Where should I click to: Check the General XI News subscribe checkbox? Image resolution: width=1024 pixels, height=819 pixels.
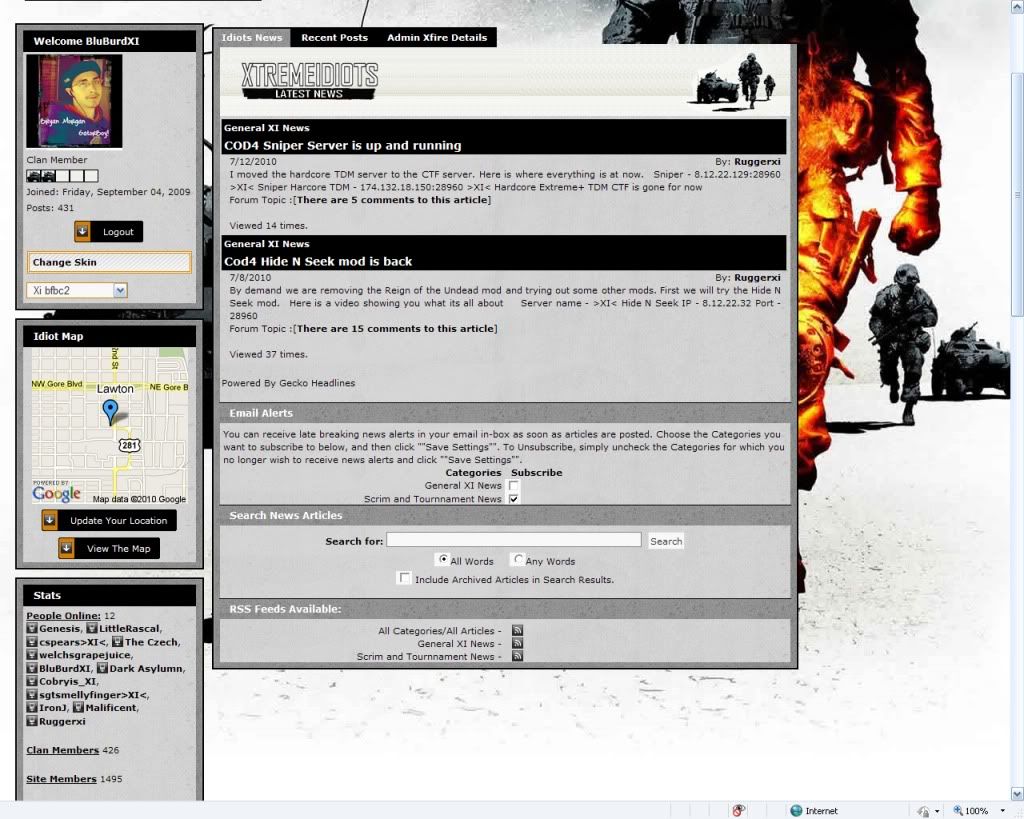514,486
